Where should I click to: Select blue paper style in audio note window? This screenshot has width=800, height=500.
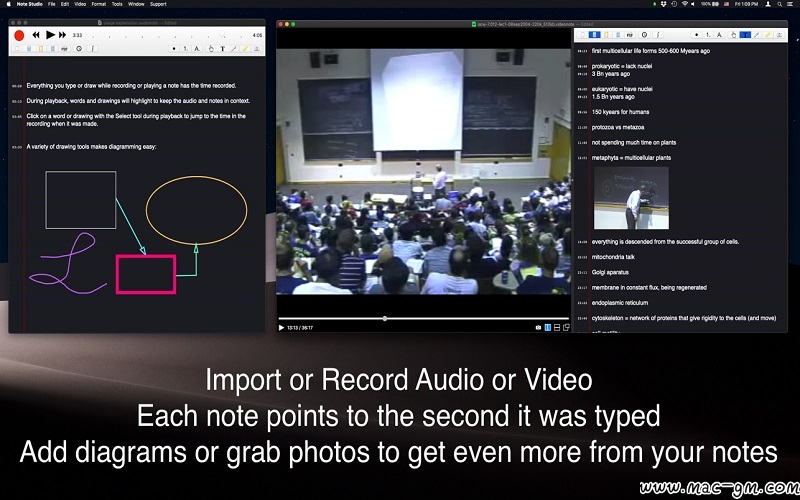point(29,48)
